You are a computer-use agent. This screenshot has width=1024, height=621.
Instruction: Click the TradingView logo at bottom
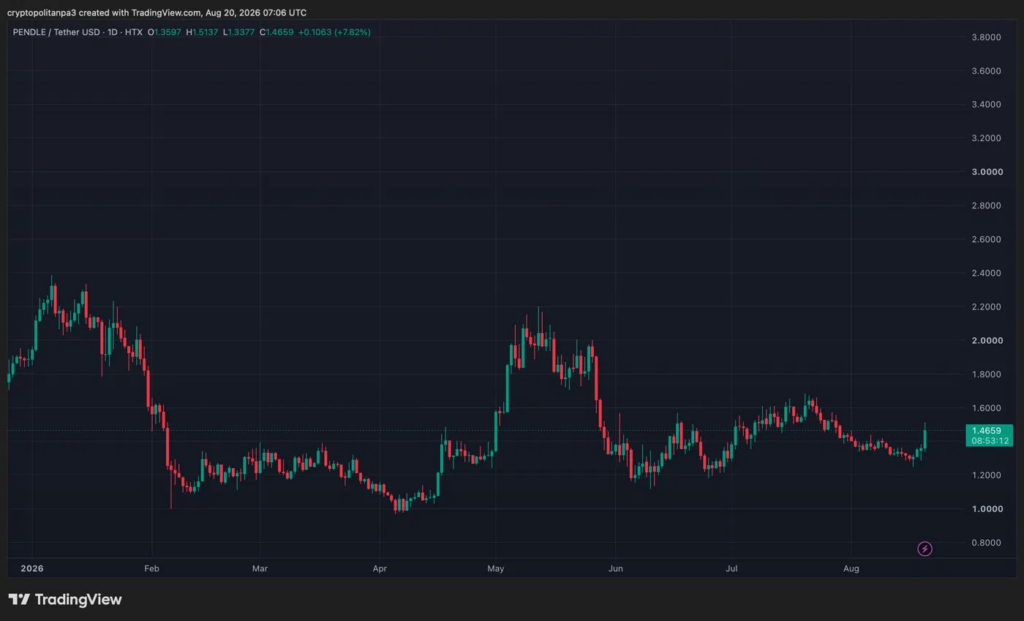click(x=65, y=599)
